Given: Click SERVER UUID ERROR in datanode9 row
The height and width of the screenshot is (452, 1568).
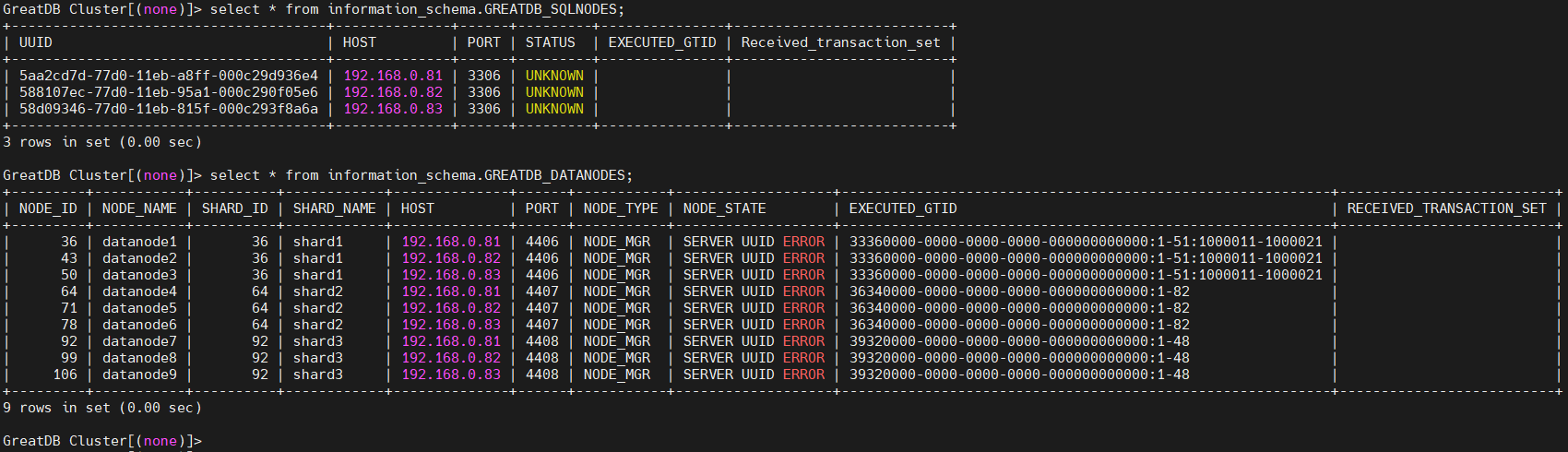Looking at the screenshot, I should click(x=754, y=375).
